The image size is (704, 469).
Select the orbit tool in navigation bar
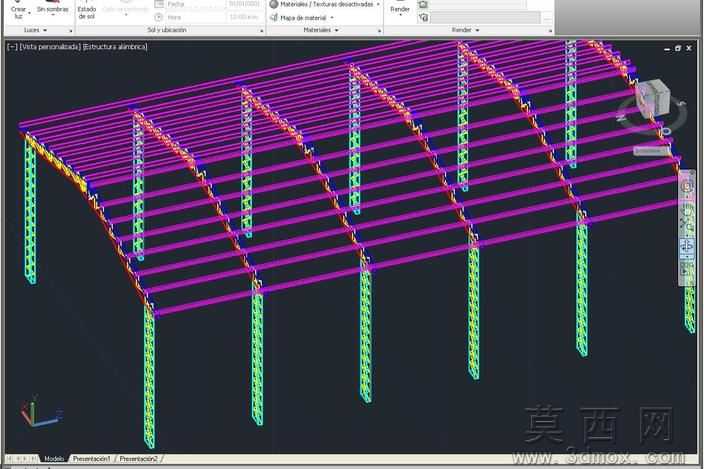pos(687,246)
